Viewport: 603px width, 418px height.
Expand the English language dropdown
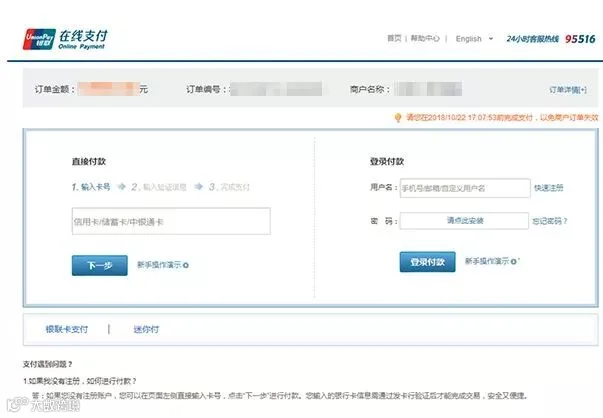pos(474,39)
